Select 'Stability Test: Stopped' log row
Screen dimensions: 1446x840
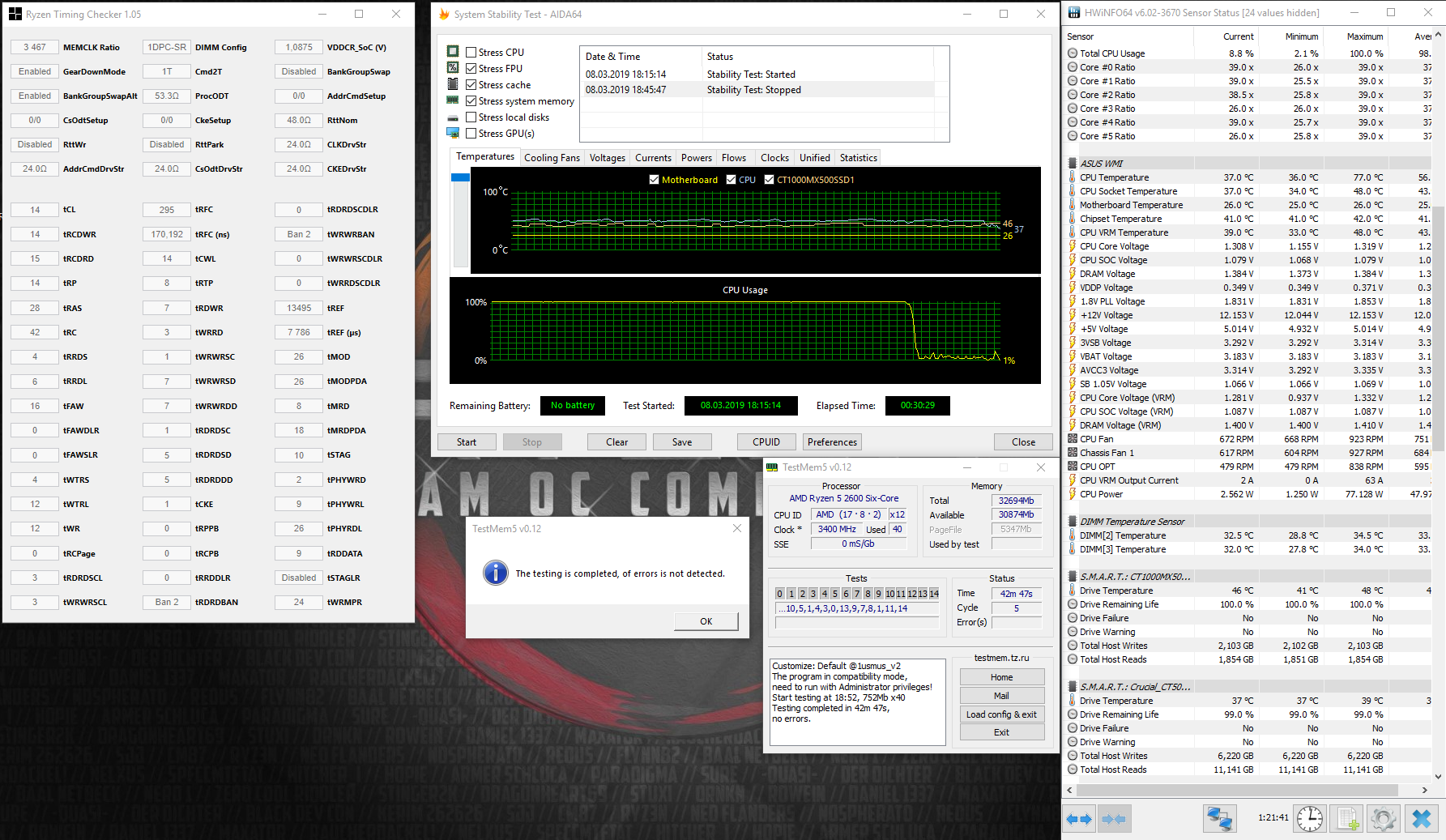[764, 90]
